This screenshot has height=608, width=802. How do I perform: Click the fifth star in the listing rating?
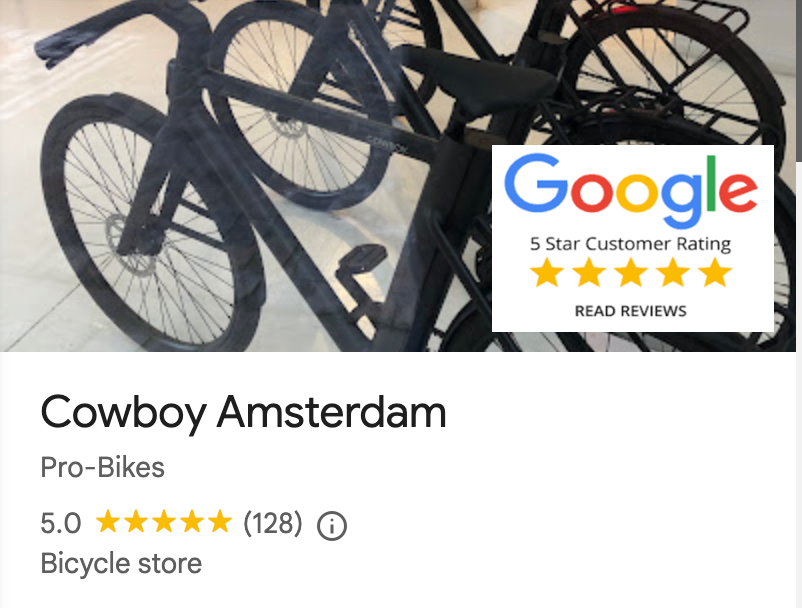tap(220, 522)
